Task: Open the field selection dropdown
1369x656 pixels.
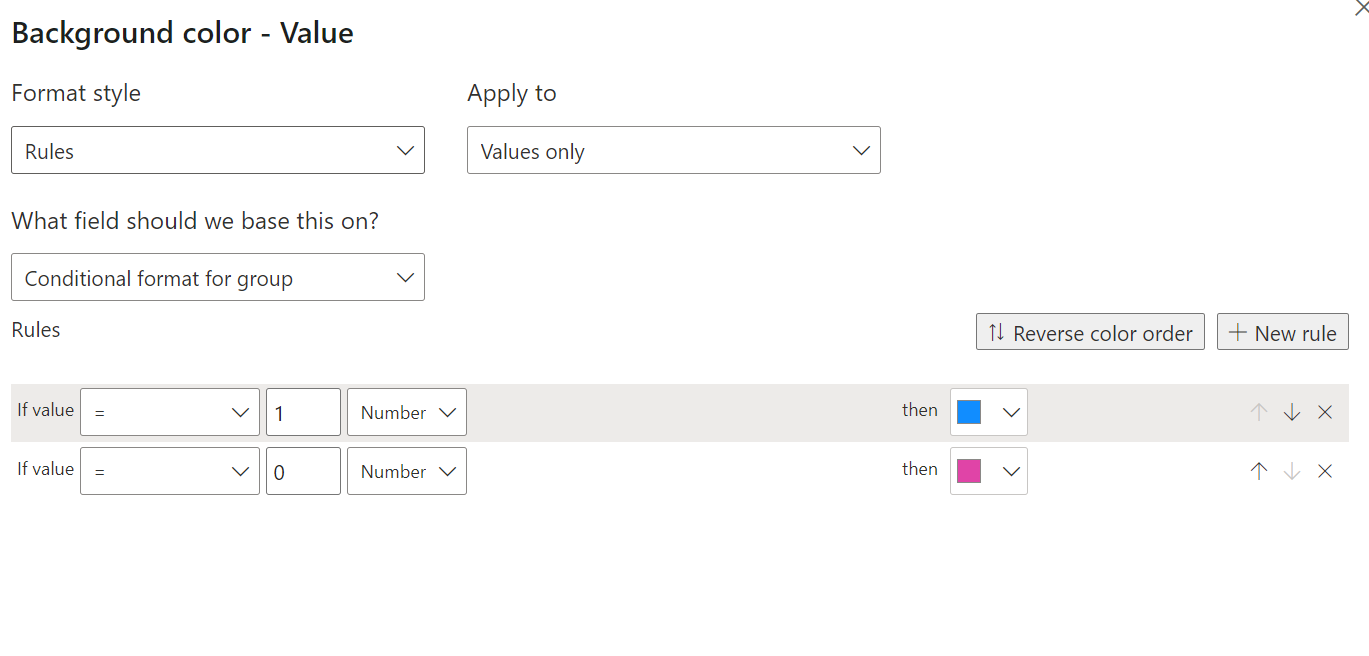Action: point(218,277)
